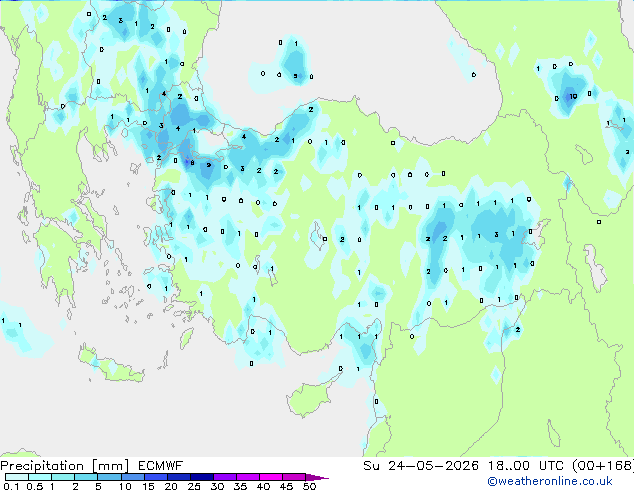Click the 'Su 24-05-2026' date text
The height and width of the screenshot is (490, 634).
click(x=421, y=466)
